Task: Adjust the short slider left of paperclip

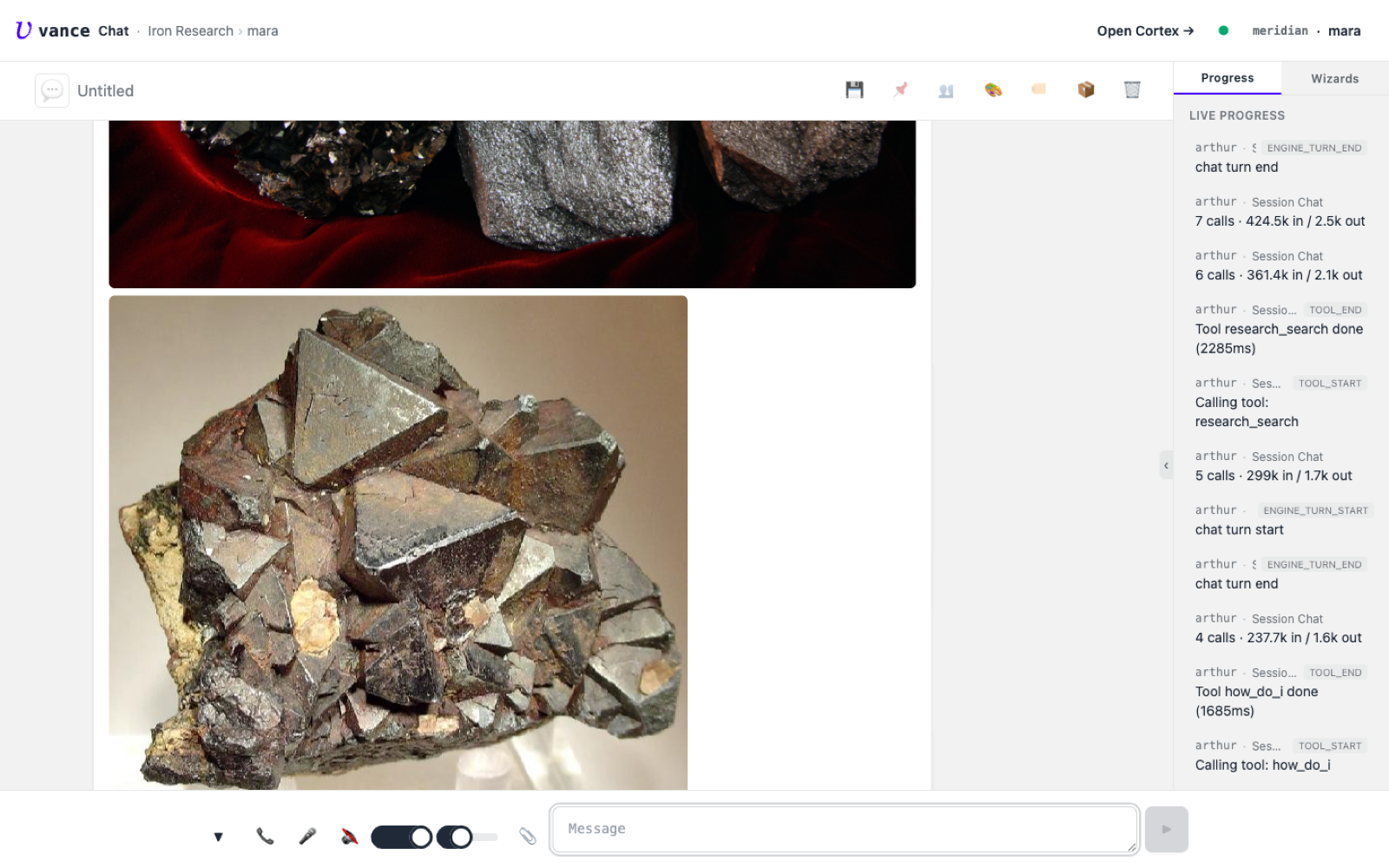Action: pyautogui.click(x=467, y=837)
